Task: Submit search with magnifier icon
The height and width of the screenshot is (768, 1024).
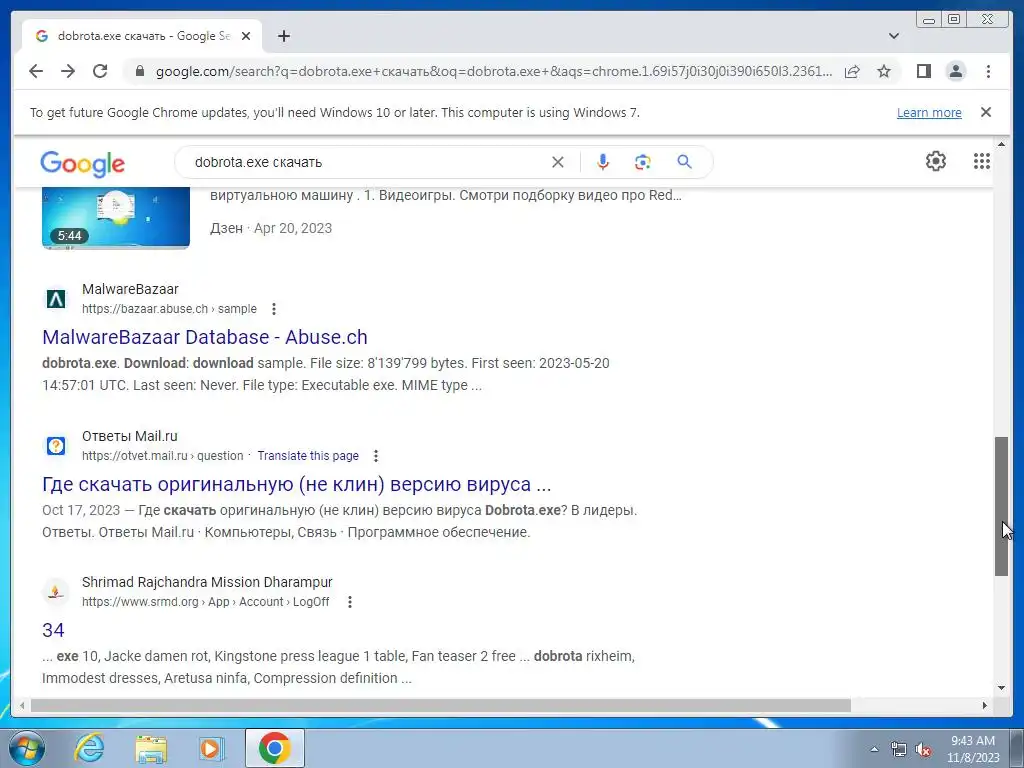Action: click(684, 162)
